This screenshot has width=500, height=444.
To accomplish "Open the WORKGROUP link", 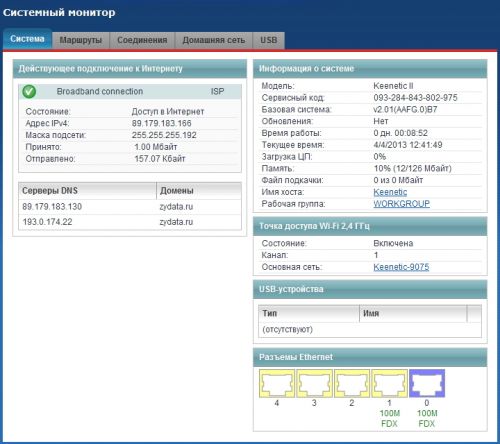I will click(x=401, y=204).
